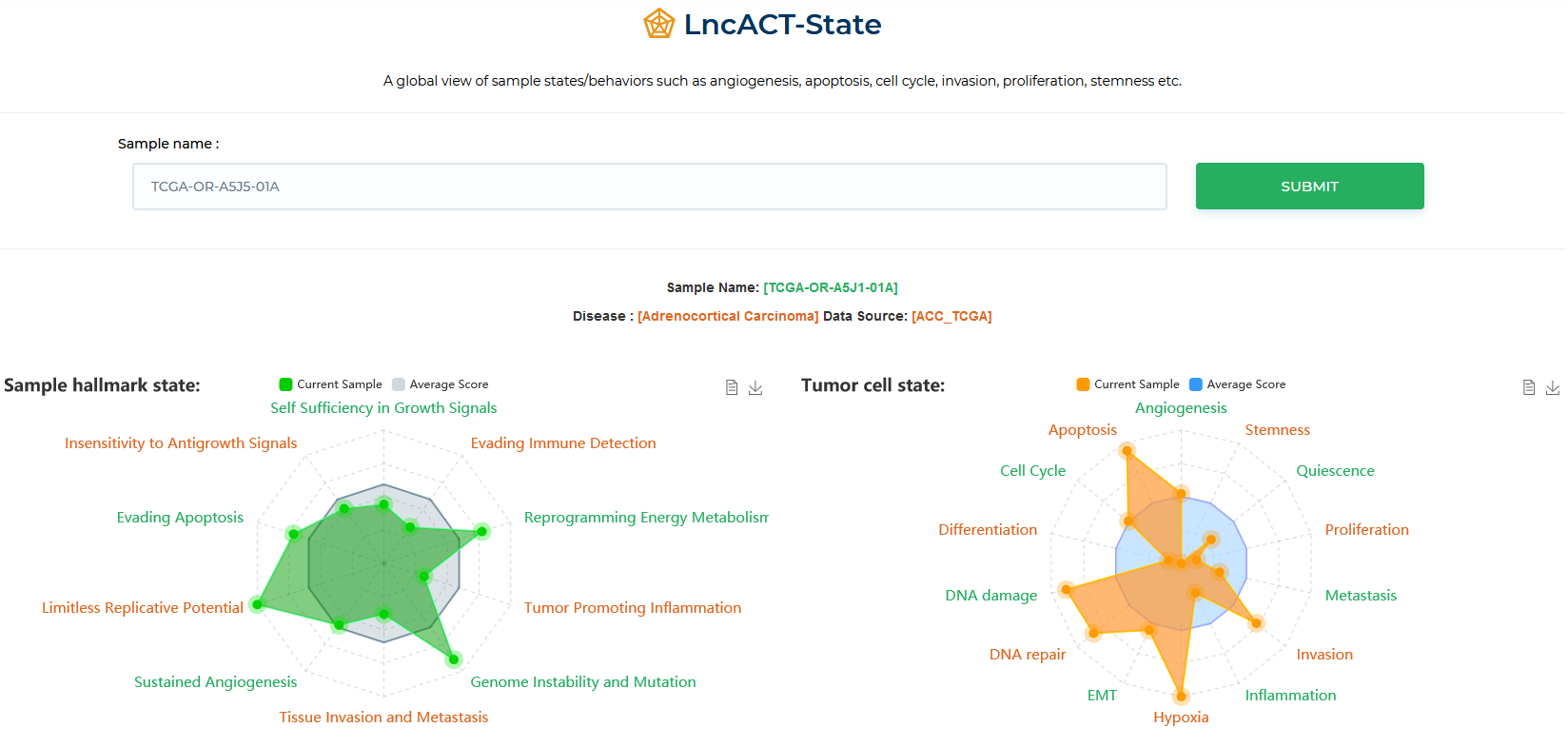1568x747 pixels.
Task: Click the Sample name input field
Action: (649, 187)
